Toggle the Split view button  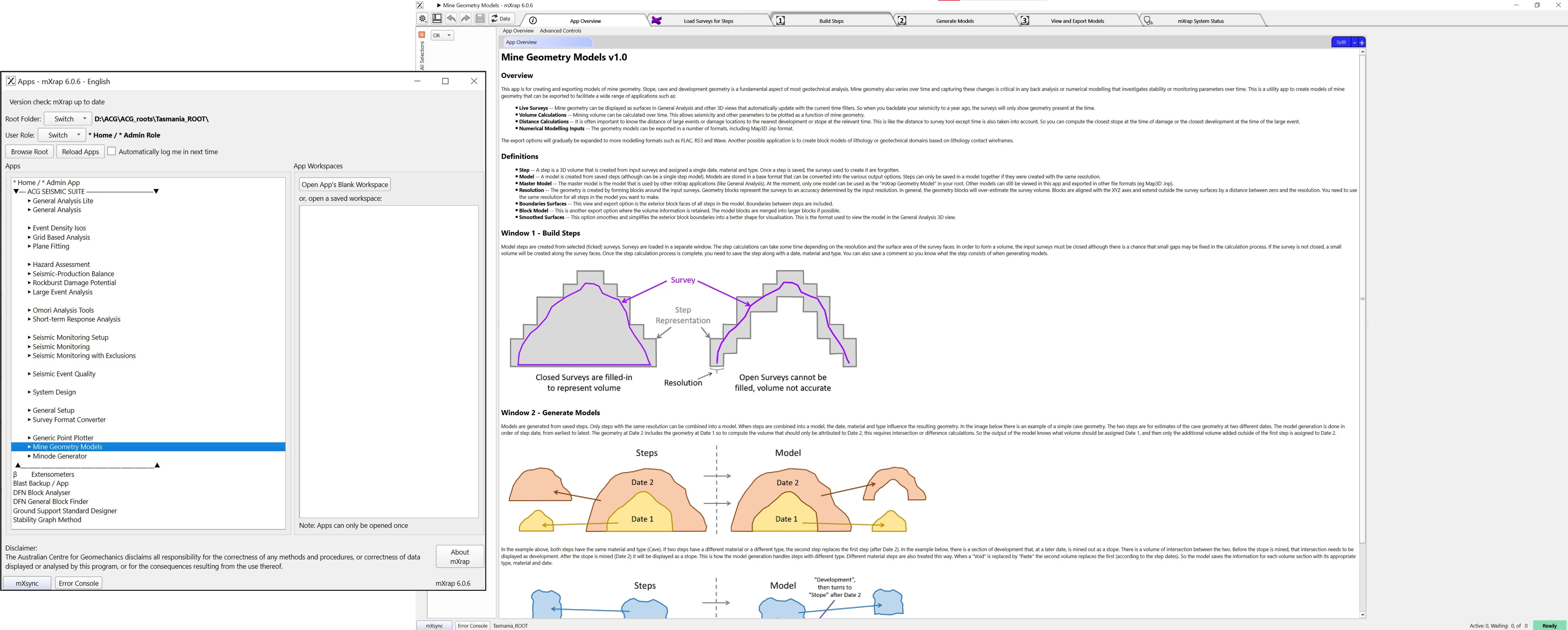pyautogui.click(x=1341, y=41)
